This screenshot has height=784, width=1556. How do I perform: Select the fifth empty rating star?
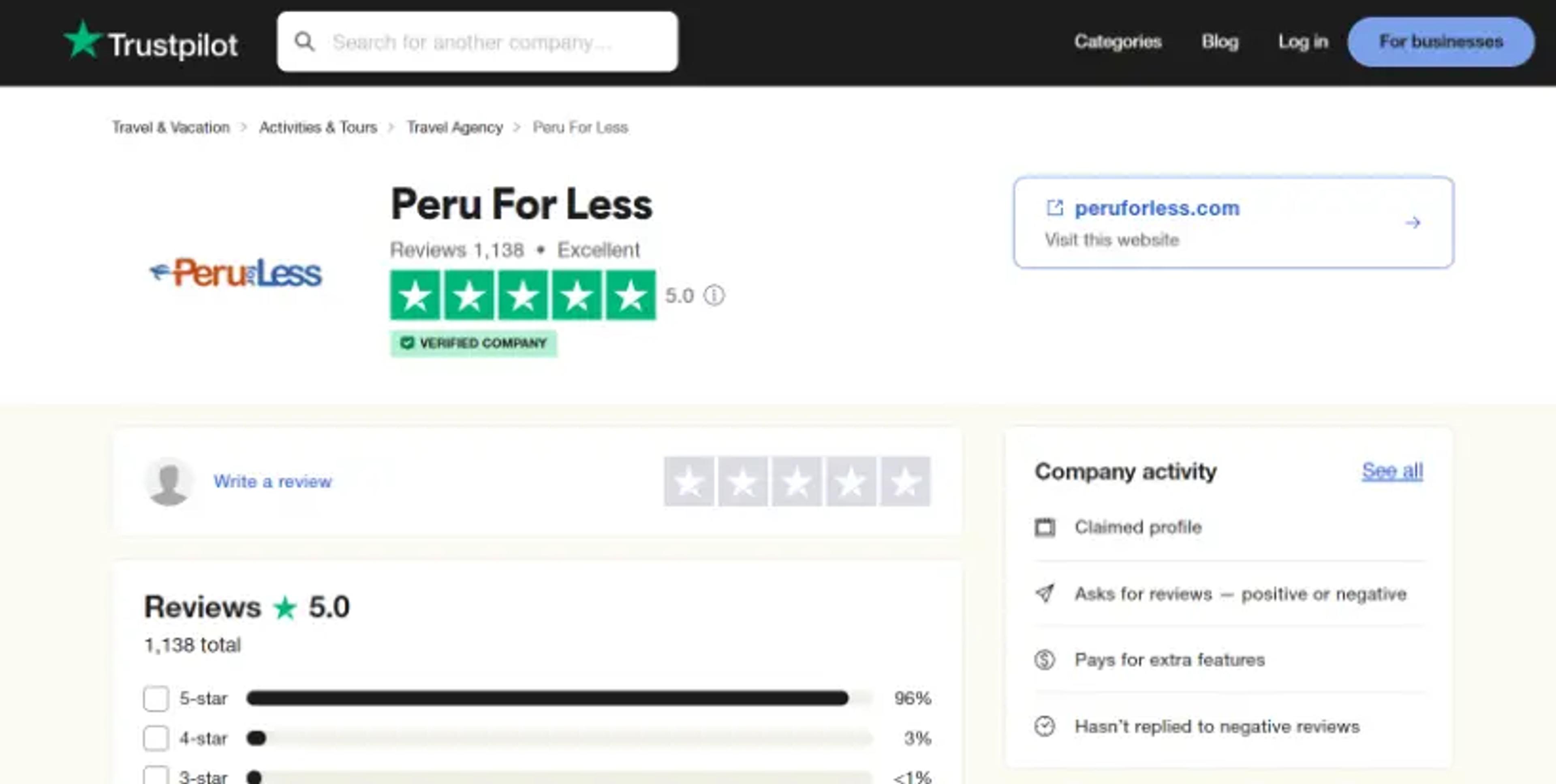pyautogui.click(x=905, y=481)
